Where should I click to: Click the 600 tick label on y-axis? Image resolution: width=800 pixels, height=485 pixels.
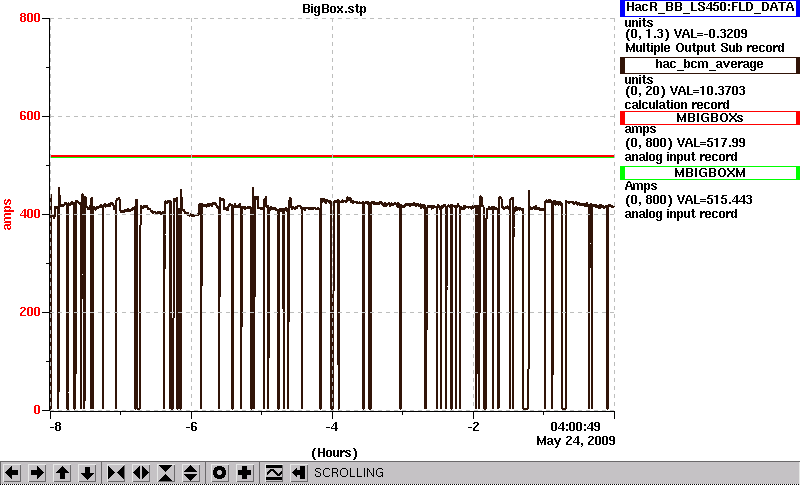(x=30, y=116)
